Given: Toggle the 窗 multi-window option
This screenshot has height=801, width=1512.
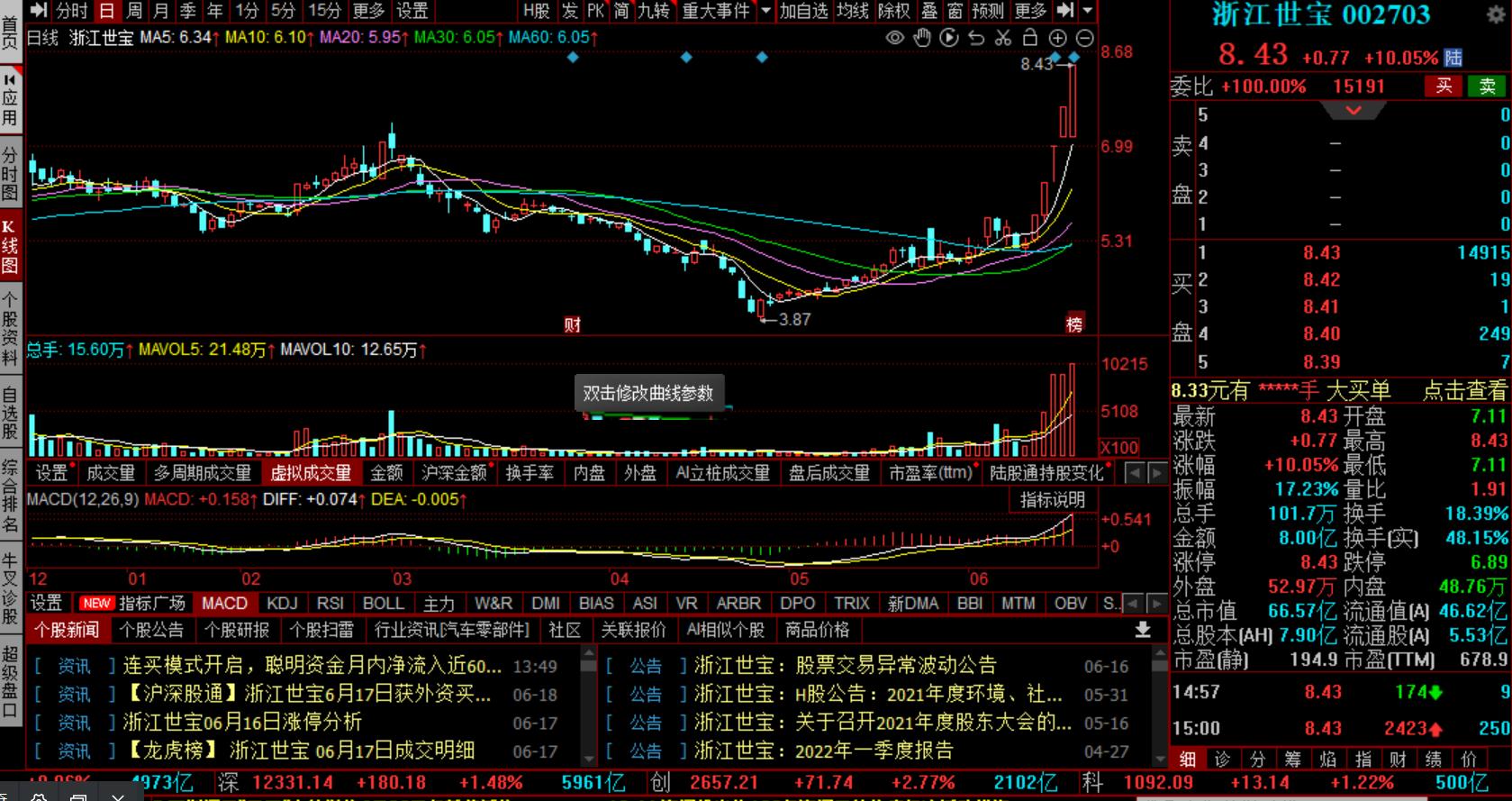Looking at the screenshot, I should click(x=955, y=11).
